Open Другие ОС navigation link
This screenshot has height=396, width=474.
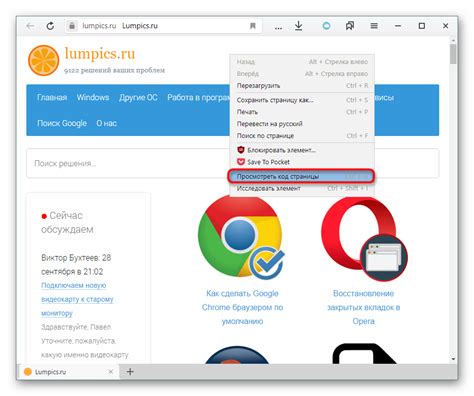pyautogui.click(x=138, y=97)
